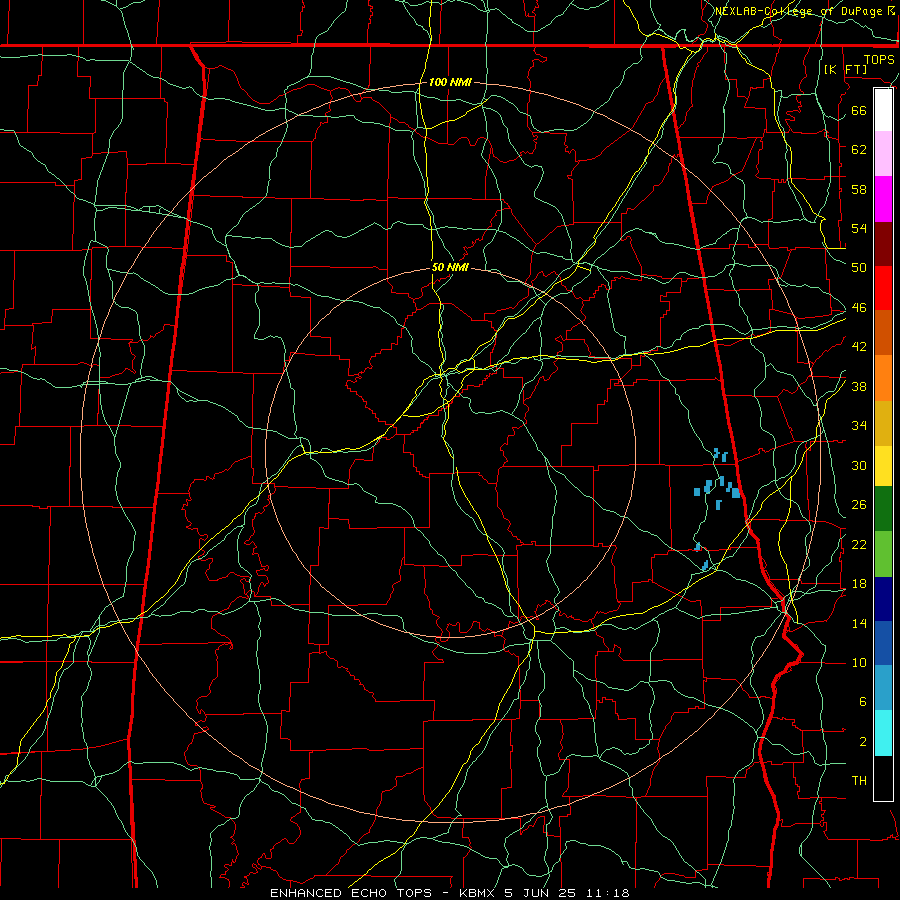Click the NEXLAB-College of DuPage credit text
Image resolution: width=900 pixels, height=900 pixels.
point(805,11)
